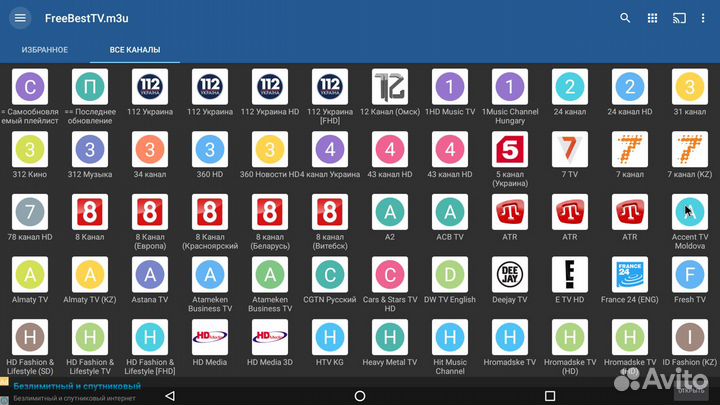Open the hamburger navigation menu

[20, 19]
